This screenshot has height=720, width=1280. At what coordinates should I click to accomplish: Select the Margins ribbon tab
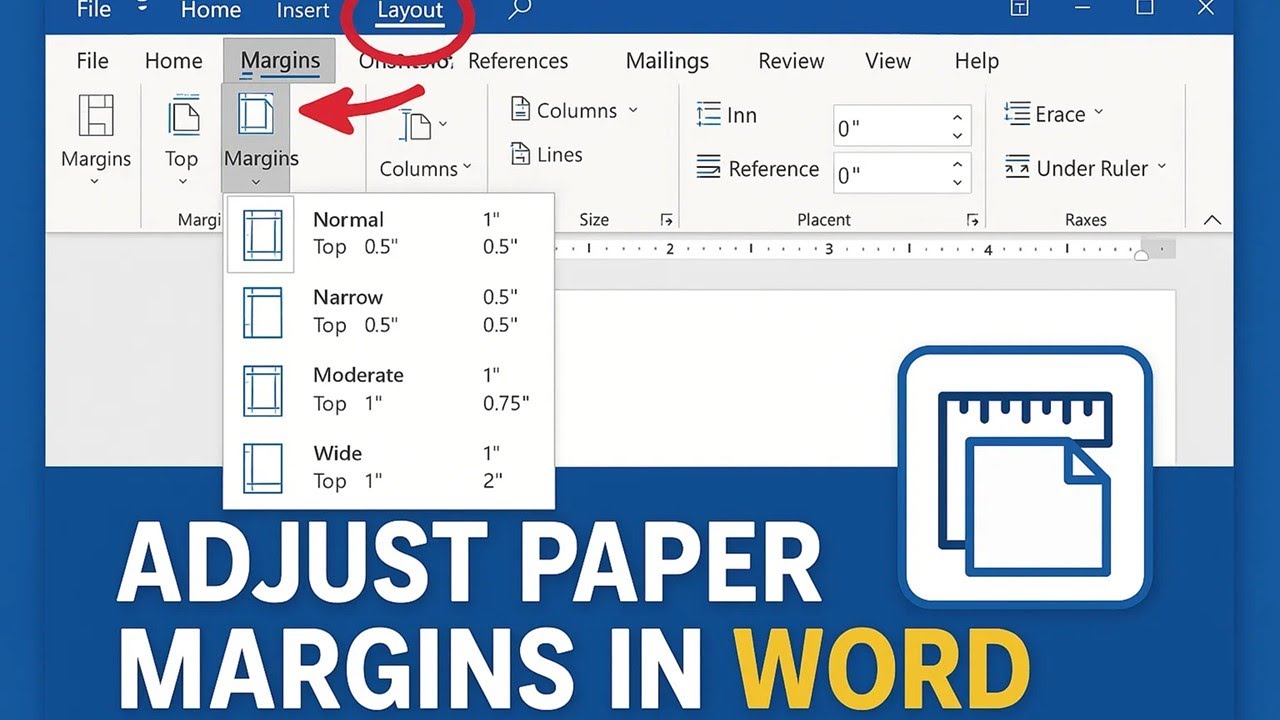coord(280,61)
